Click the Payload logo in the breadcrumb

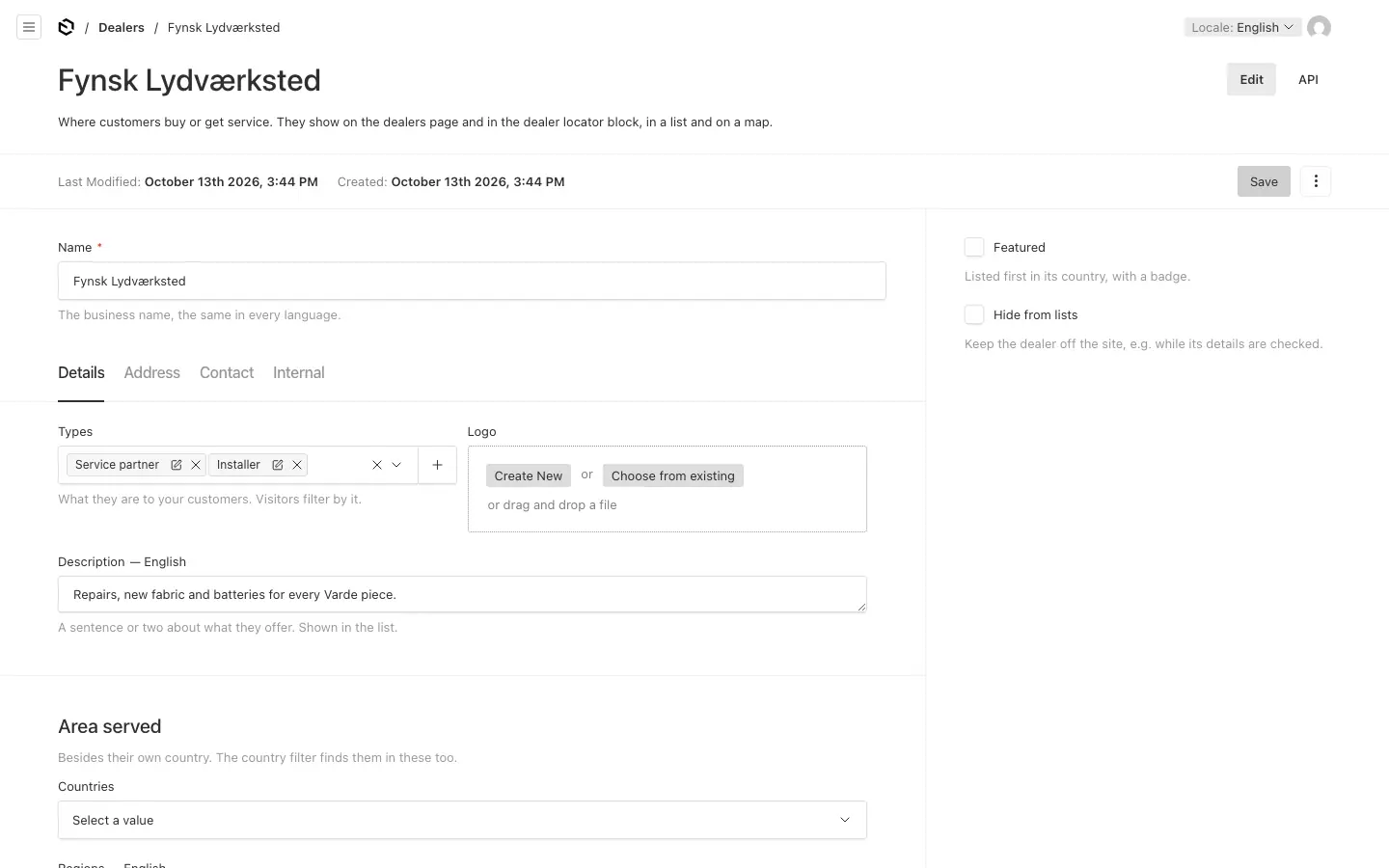click(x=67, y=27)
